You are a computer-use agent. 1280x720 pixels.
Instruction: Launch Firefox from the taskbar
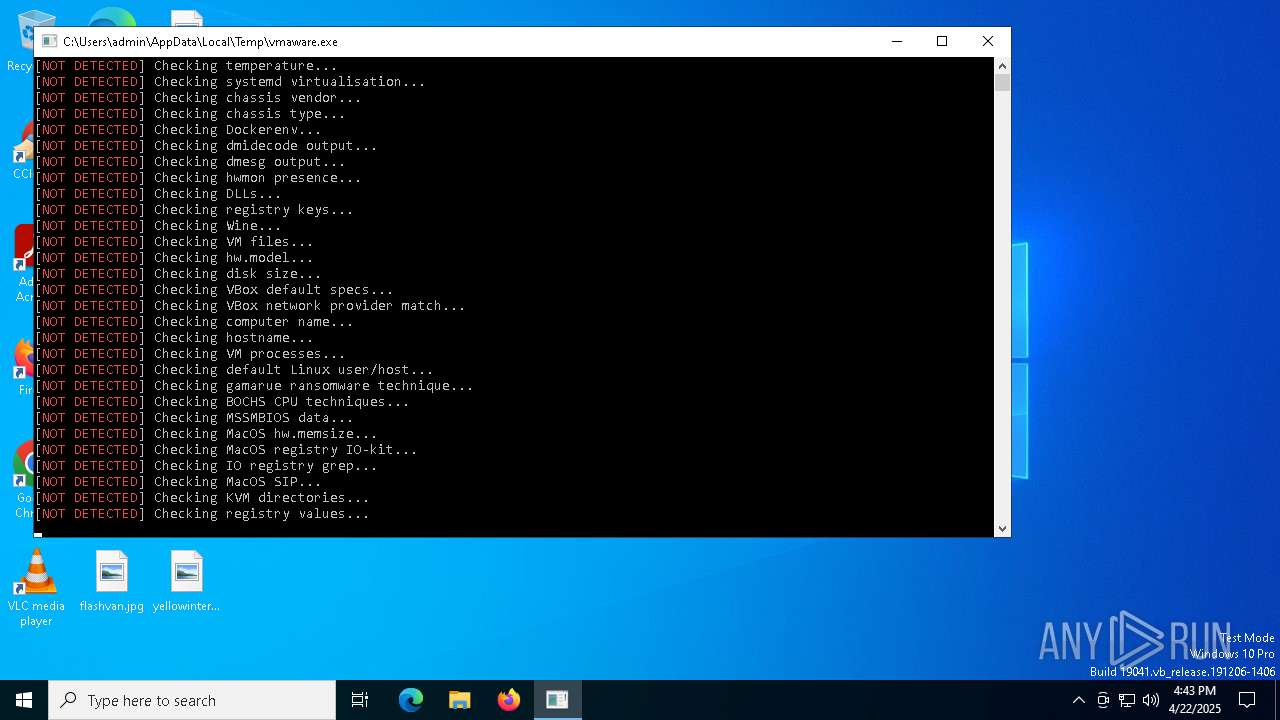click(x=509, y=700)
